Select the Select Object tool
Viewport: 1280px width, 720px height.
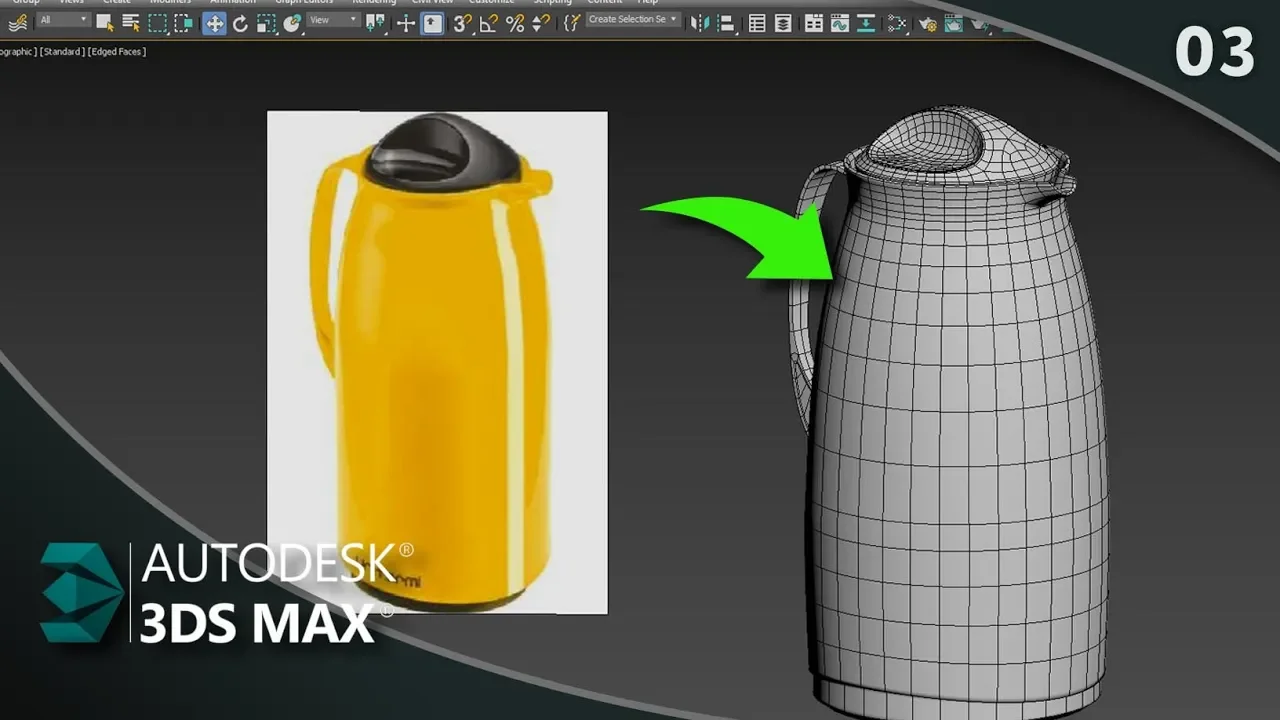coord(105,23)
